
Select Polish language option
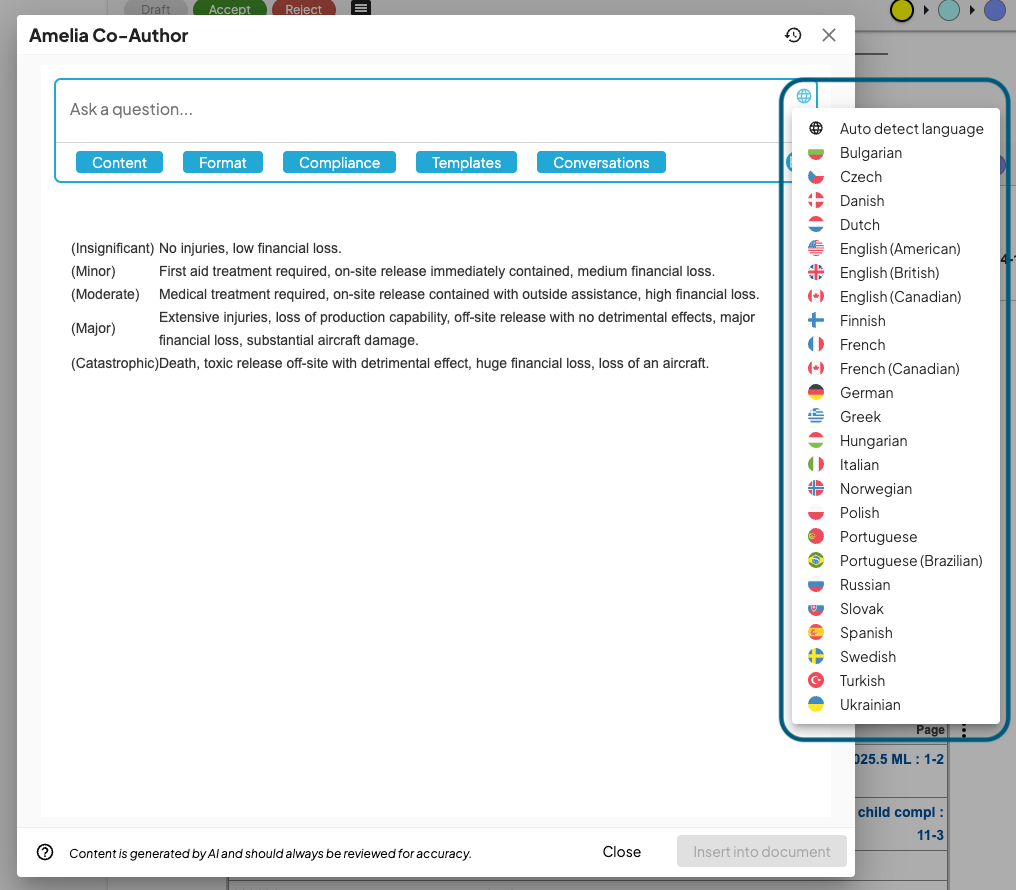coord(895,512)
